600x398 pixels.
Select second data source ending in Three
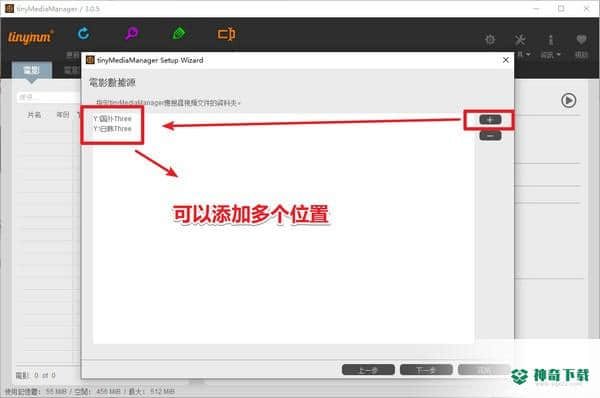pyautogui.click(x=112, y=129)
